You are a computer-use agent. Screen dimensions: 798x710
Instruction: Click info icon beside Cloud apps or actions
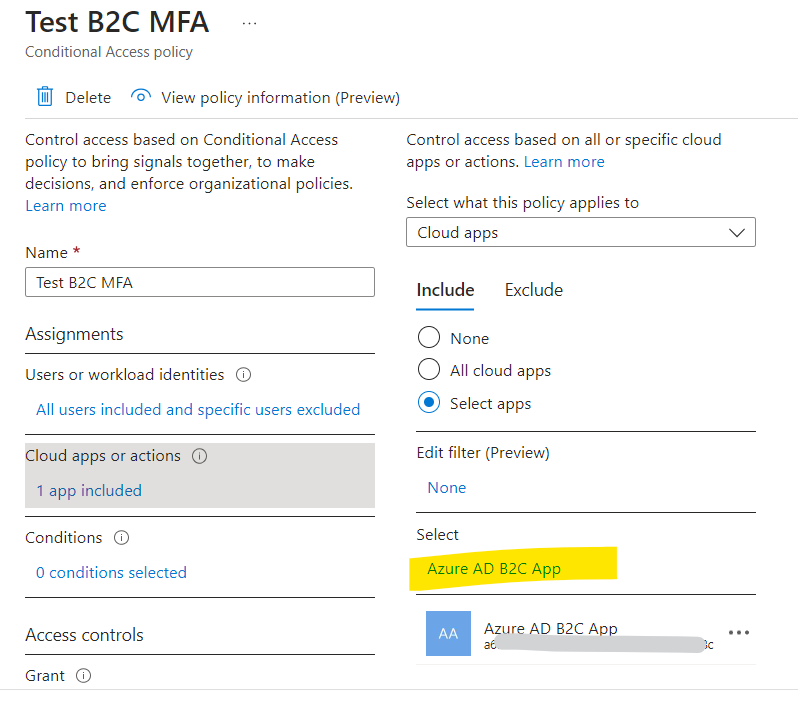tap(200, 456)
